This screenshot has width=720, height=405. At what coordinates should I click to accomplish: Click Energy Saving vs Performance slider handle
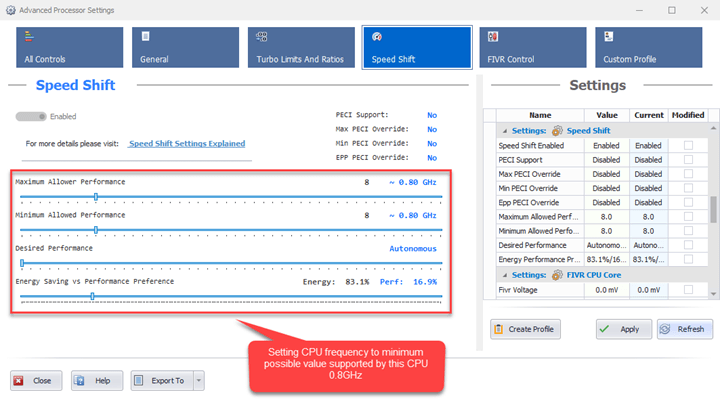pos(92,296)
